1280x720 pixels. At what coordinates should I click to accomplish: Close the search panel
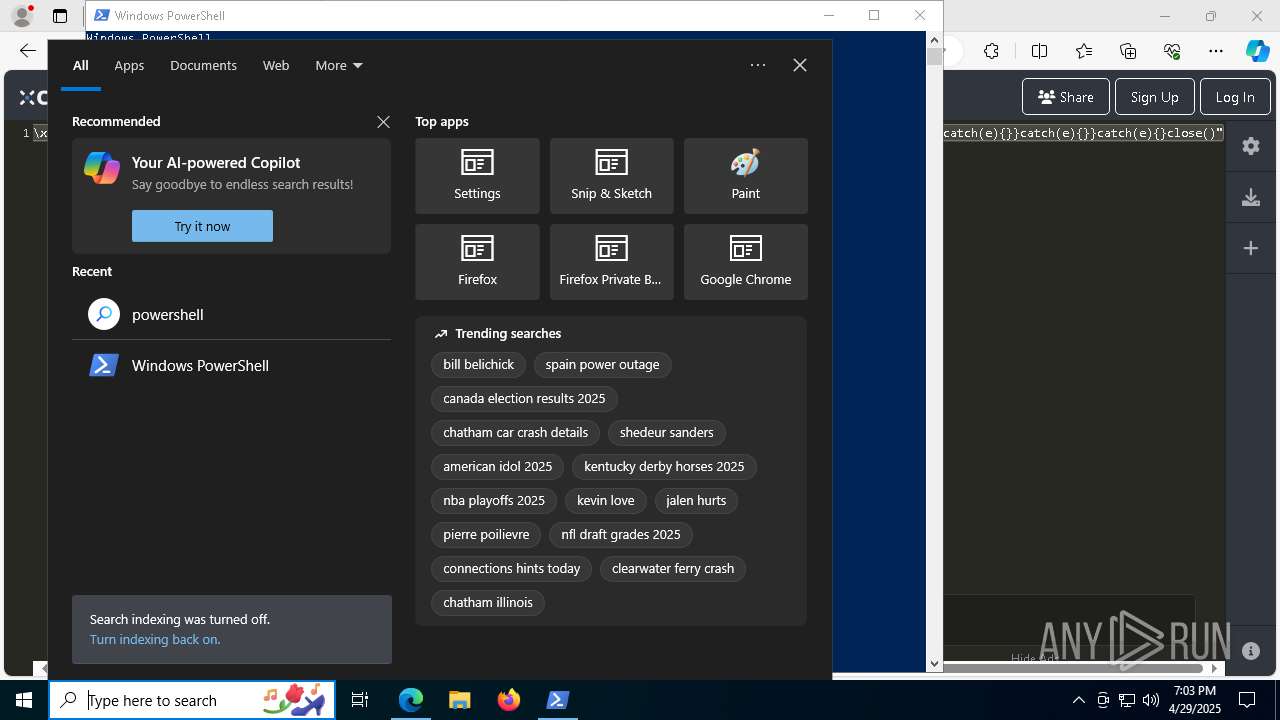click(x=800, y=65)
